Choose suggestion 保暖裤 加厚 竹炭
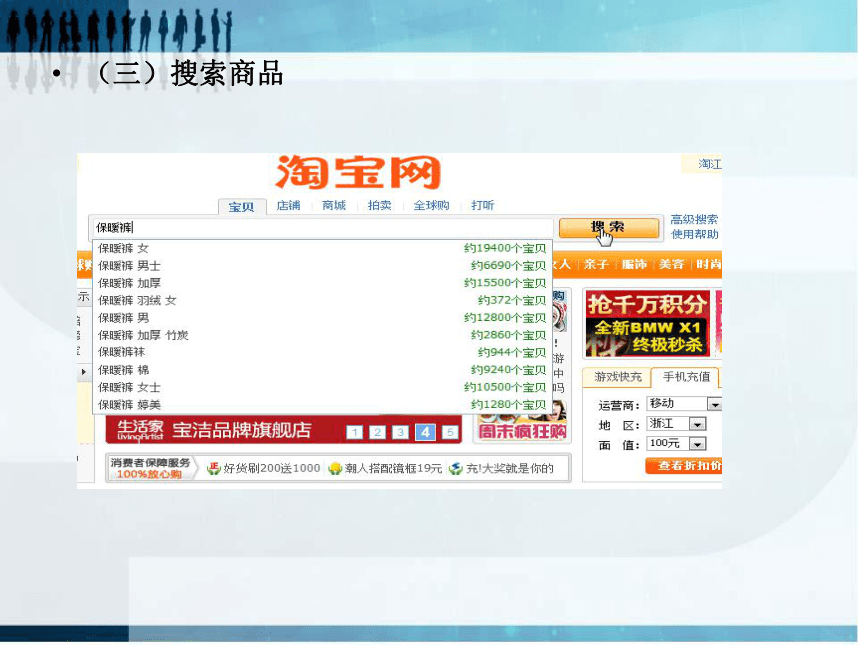The image size is (860, 645). tap(322, 336)
